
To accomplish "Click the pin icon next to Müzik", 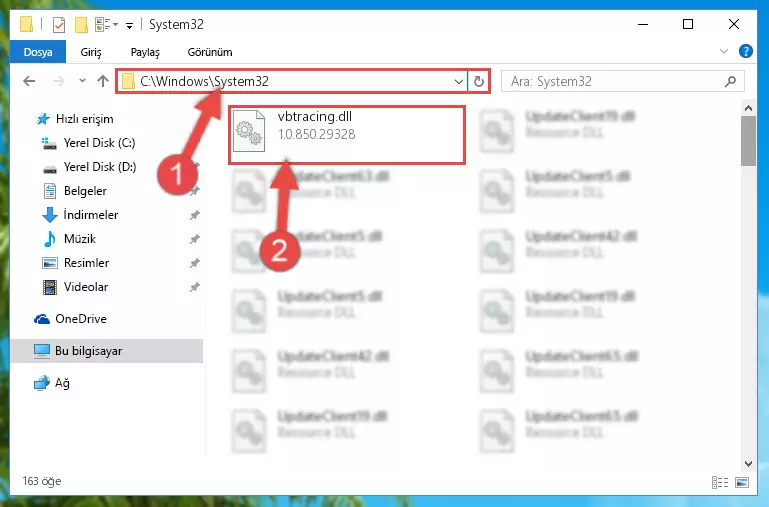I will [195, 239].
